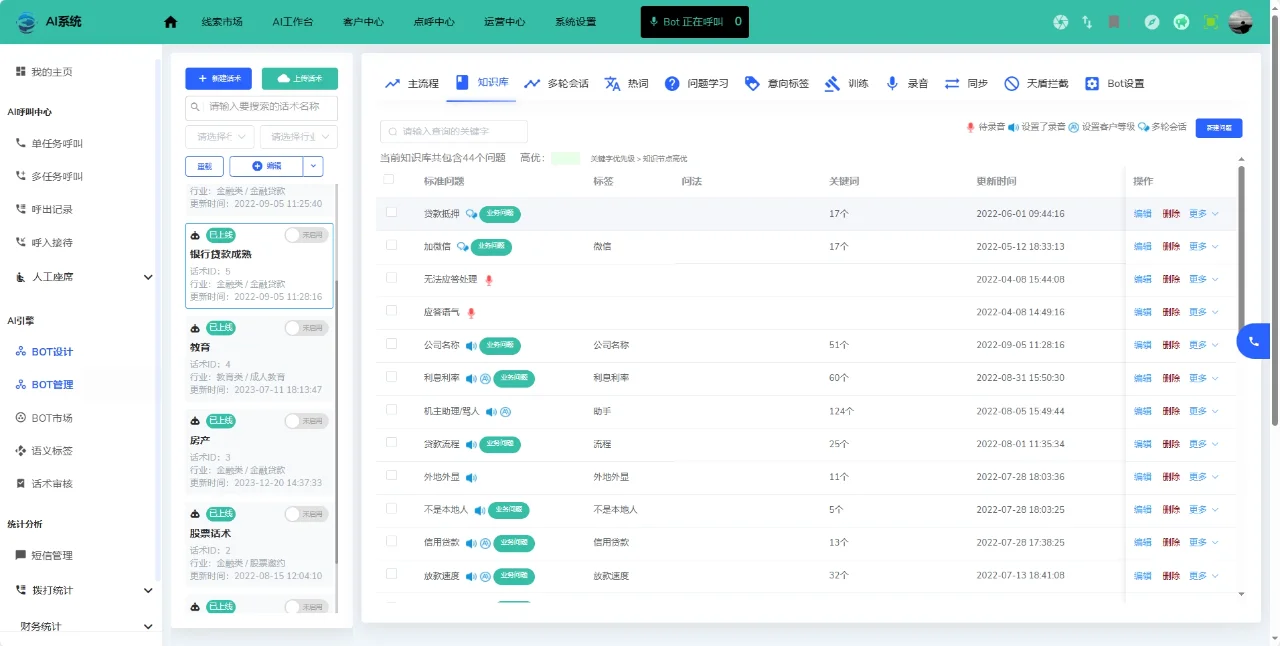The width and height of the screenshot is (1280, 646).
Task: Click the red microphone icon beside 无法应答处理
Action: 489,280
